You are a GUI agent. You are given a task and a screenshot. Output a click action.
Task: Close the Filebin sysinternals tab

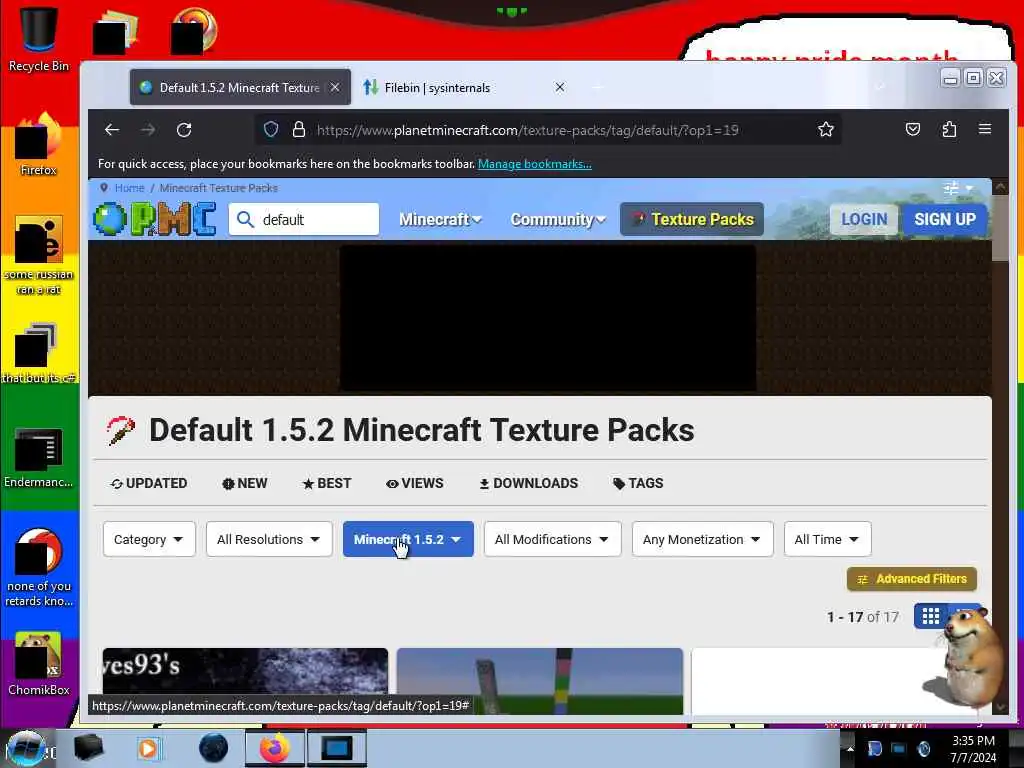pyautogui.click(x=560, y=87)
